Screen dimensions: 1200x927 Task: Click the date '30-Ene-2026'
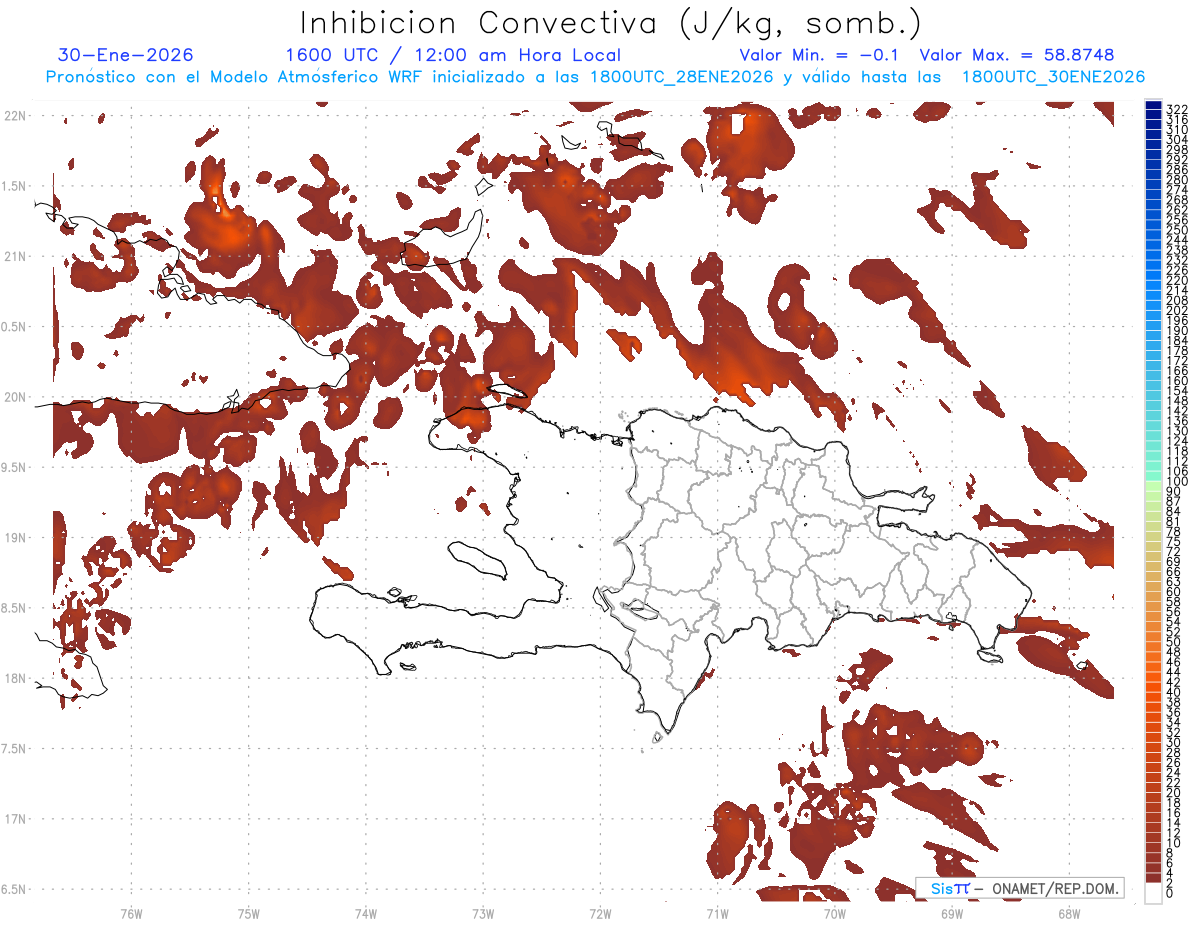click(126, 55)
